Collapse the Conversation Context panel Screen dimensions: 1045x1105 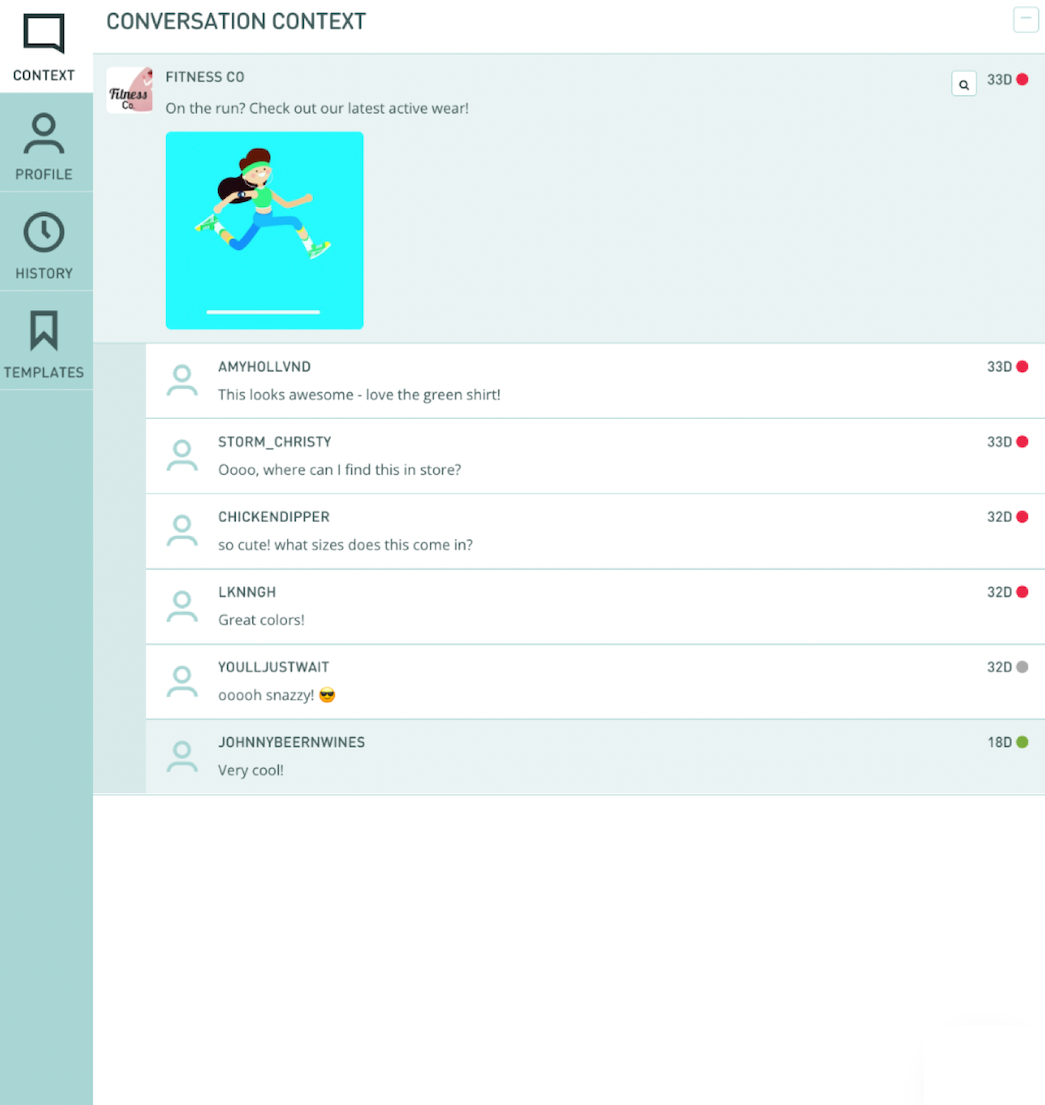point(1025,20)
